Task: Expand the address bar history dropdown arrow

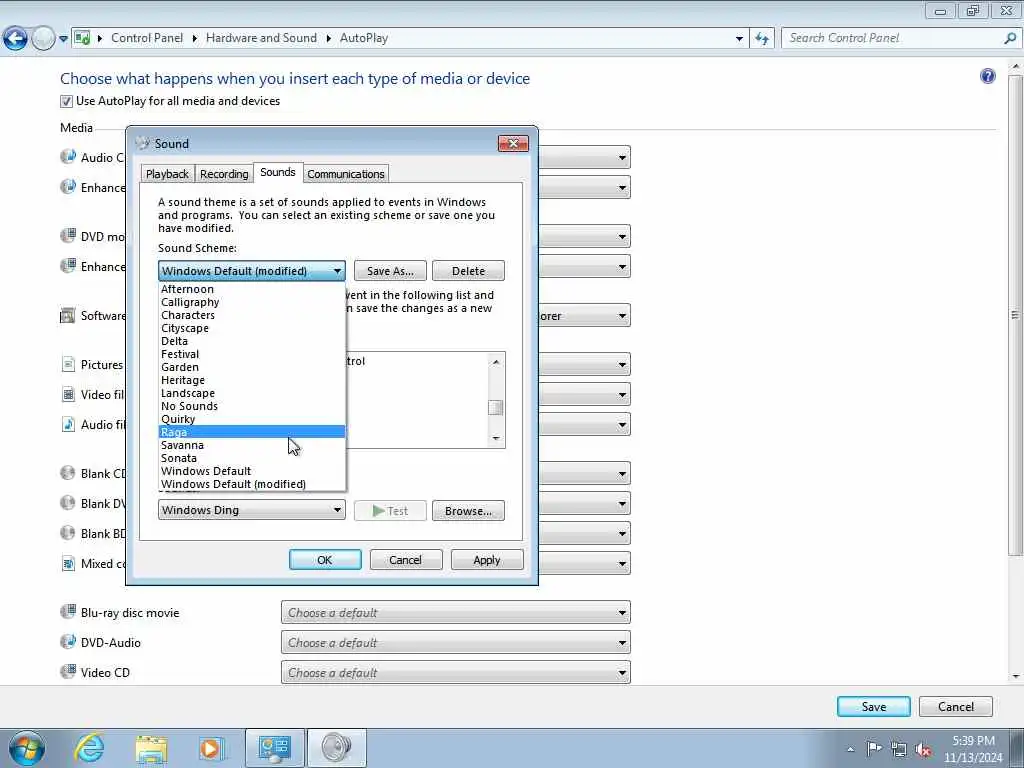Action: pyautogui.click(x=739, y=39)
